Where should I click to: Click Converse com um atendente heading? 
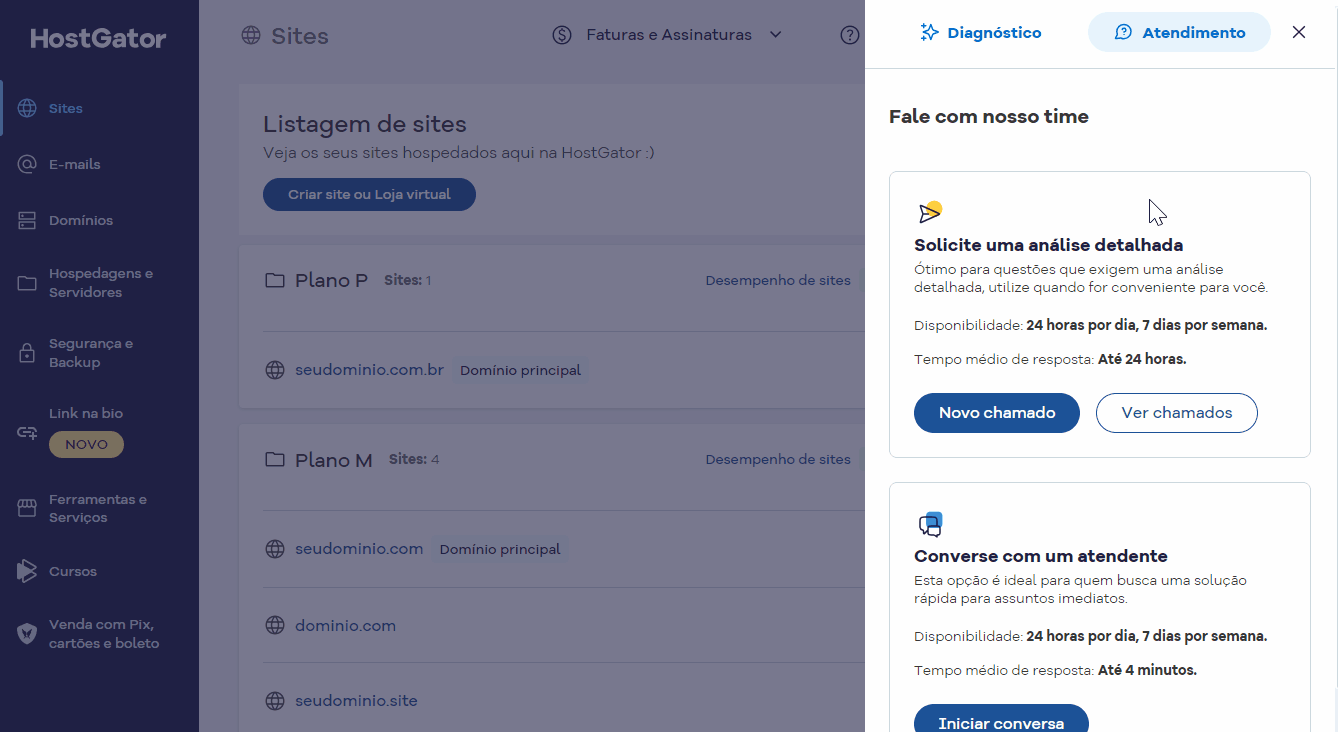tap(1041, 556)
